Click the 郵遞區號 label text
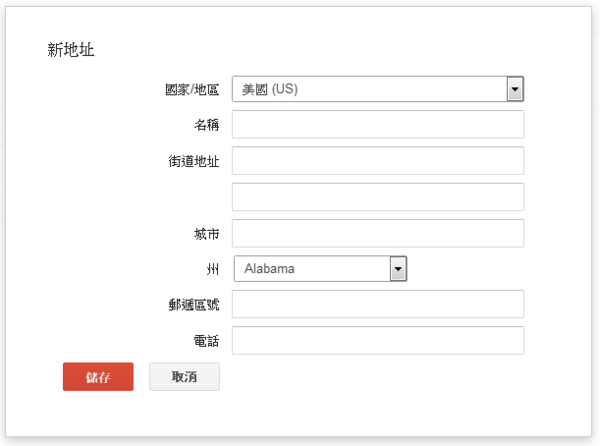Image resolution: width=600 pixels, height=446 pixels. [194, 305]
